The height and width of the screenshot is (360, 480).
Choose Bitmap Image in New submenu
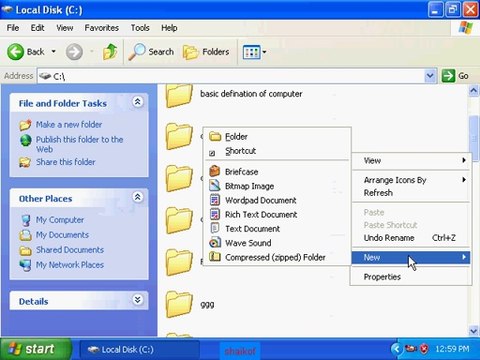277,186
